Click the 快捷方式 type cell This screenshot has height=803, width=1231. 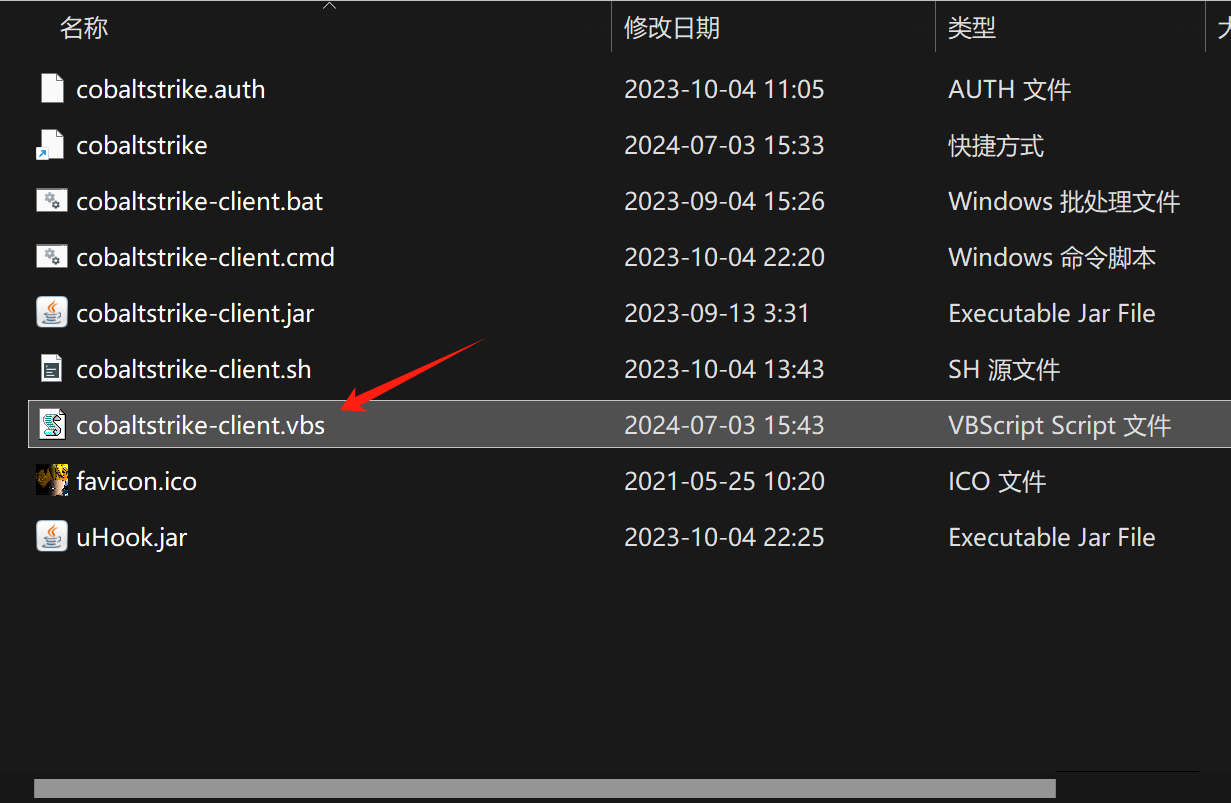pyautogui.click(x=996, y=145)
